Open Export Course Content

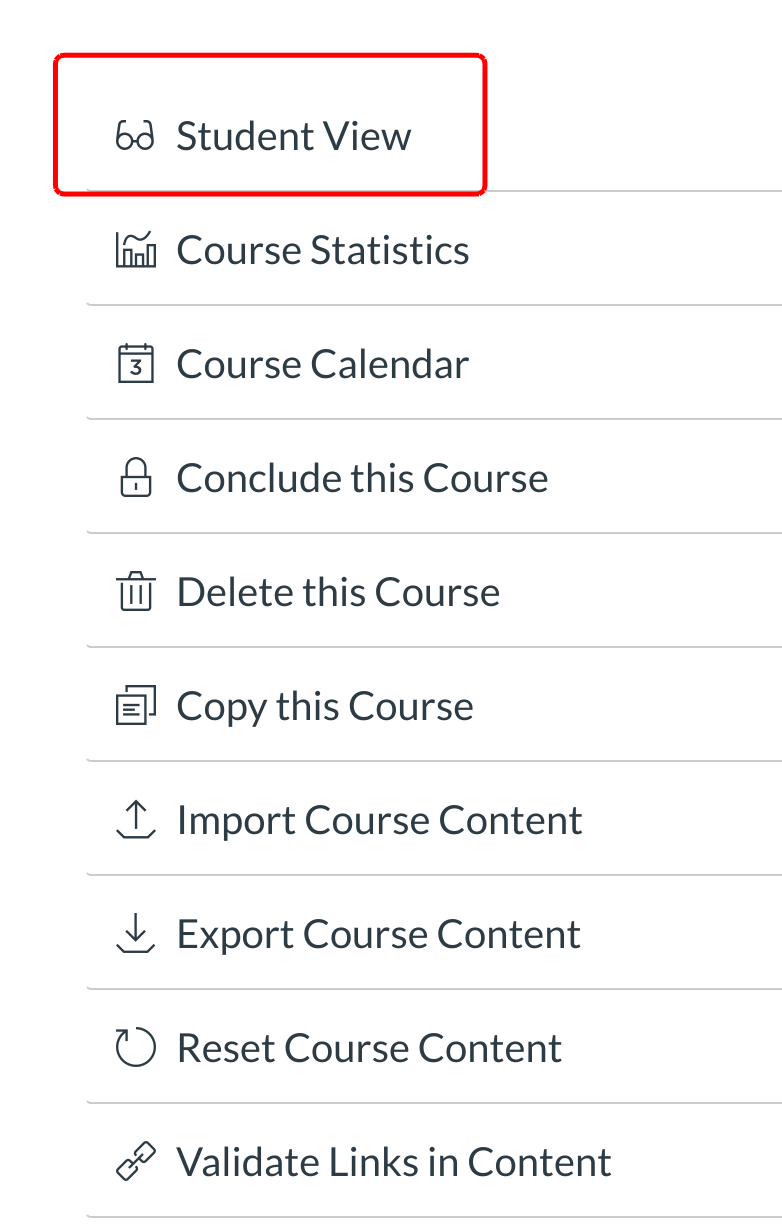[x=378, y=935]
